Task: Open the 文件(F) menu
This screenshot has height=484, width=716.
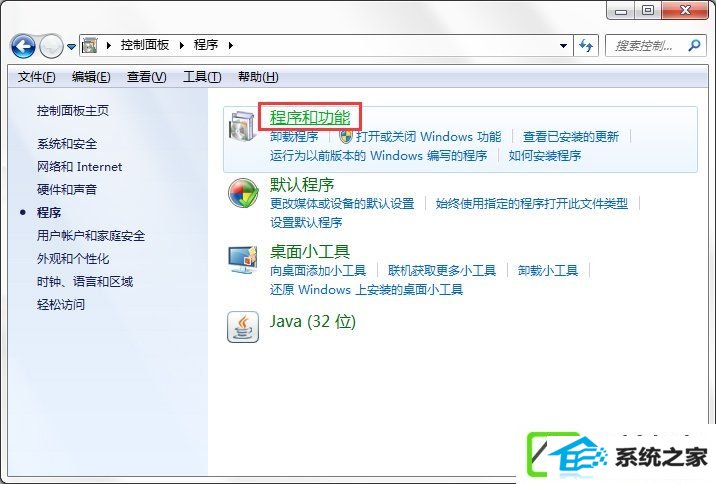Action: pos(37,77)
